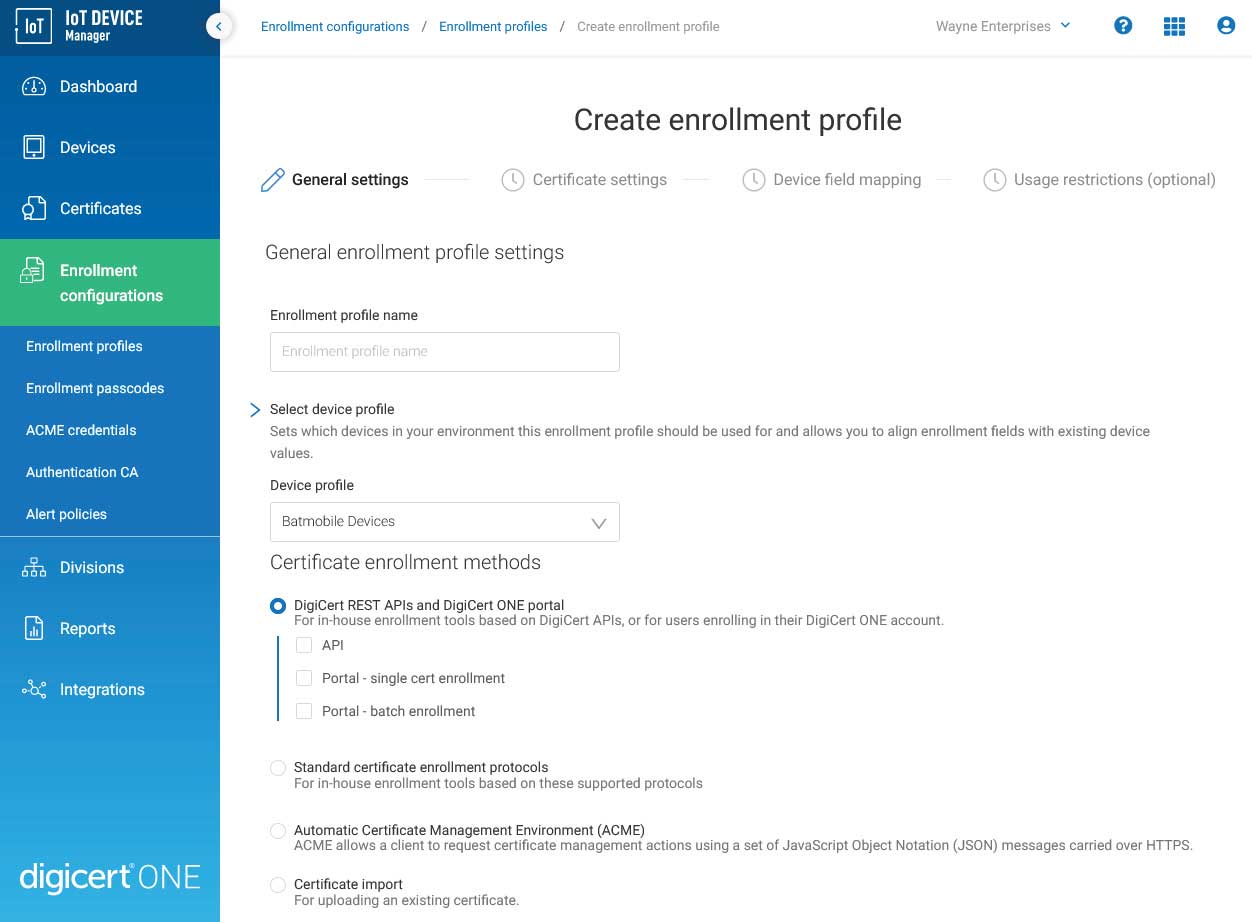The image size is (1252, 922).
Task: Click the Reports document icon
Action: [x=34, y=629]
